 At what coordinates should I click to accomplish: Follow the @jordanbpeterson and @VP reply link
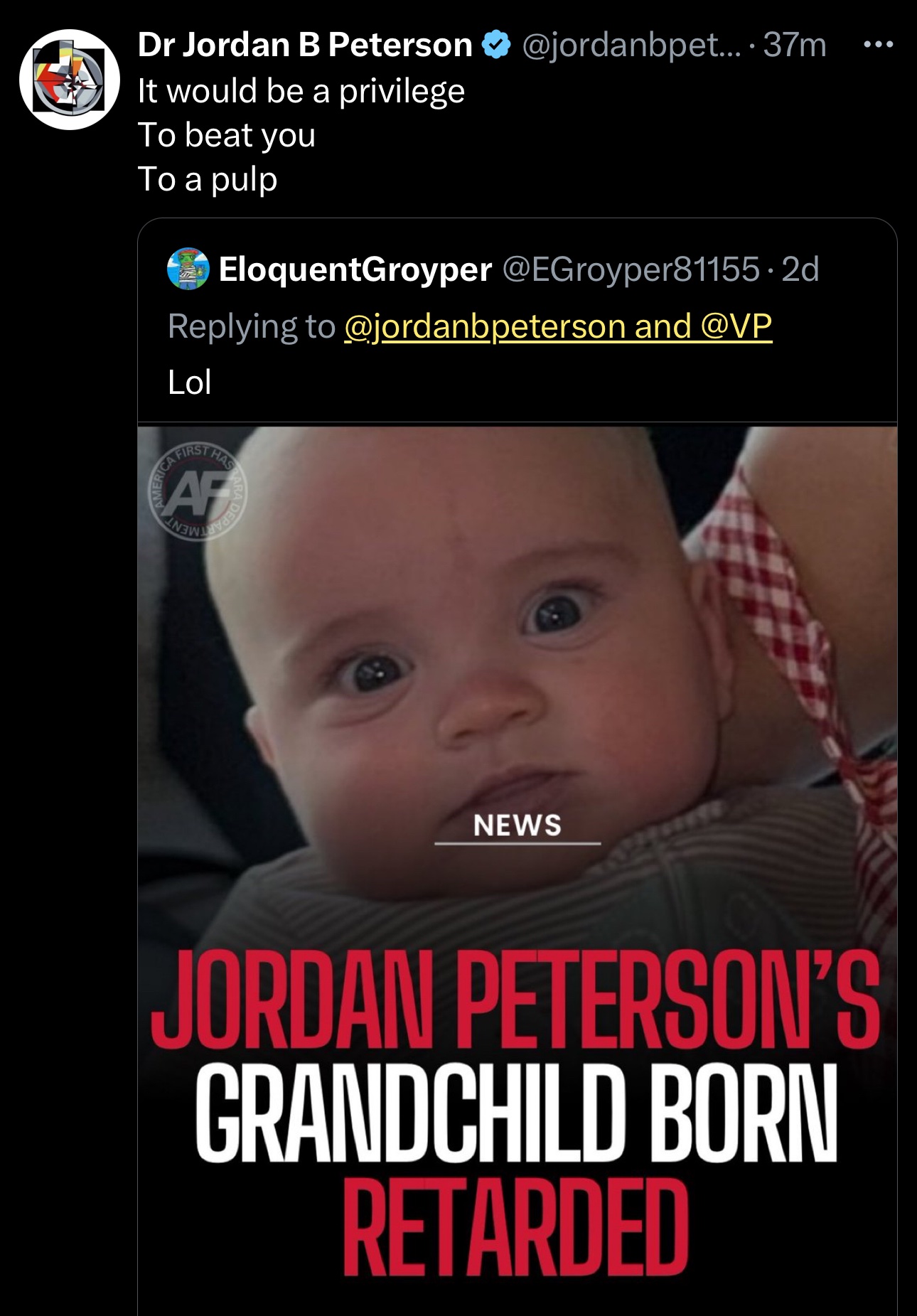click(x=558, y=326)
